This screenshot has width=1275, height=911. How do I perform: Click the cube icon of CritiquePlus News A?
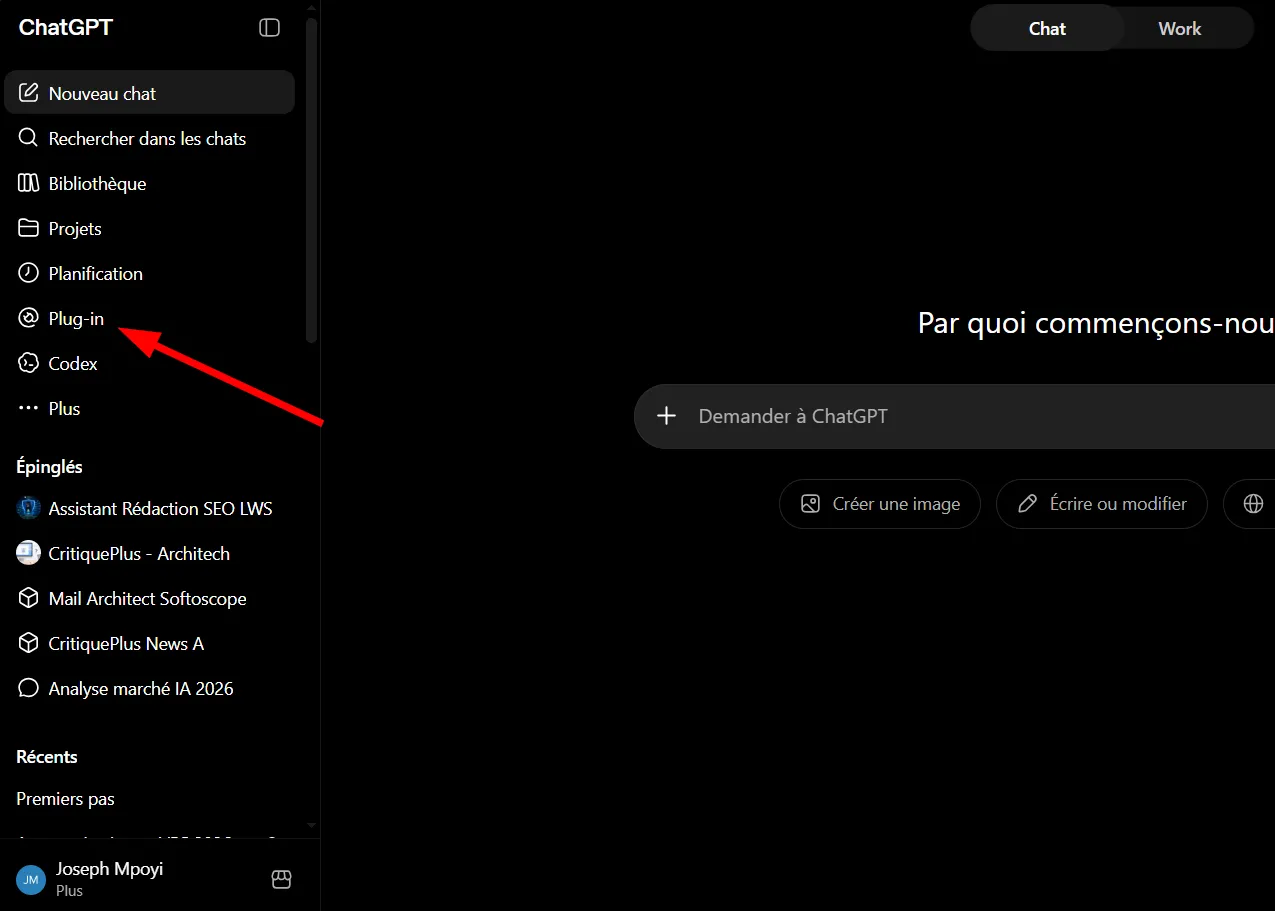coord(29,643)
